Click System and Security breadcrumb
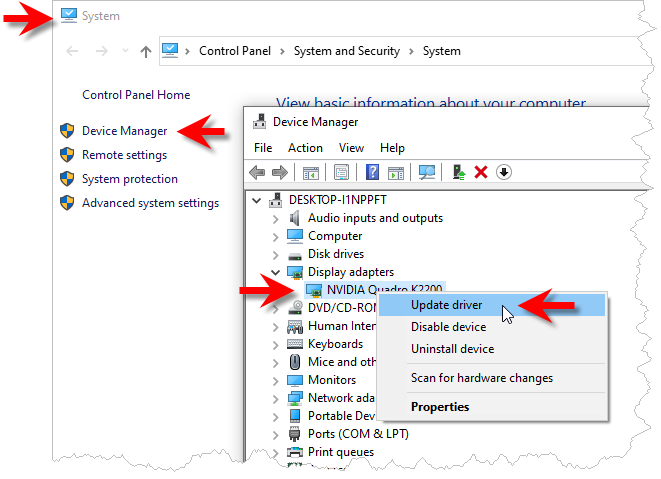The image size is (661, 479). click(x=347, y=51)
